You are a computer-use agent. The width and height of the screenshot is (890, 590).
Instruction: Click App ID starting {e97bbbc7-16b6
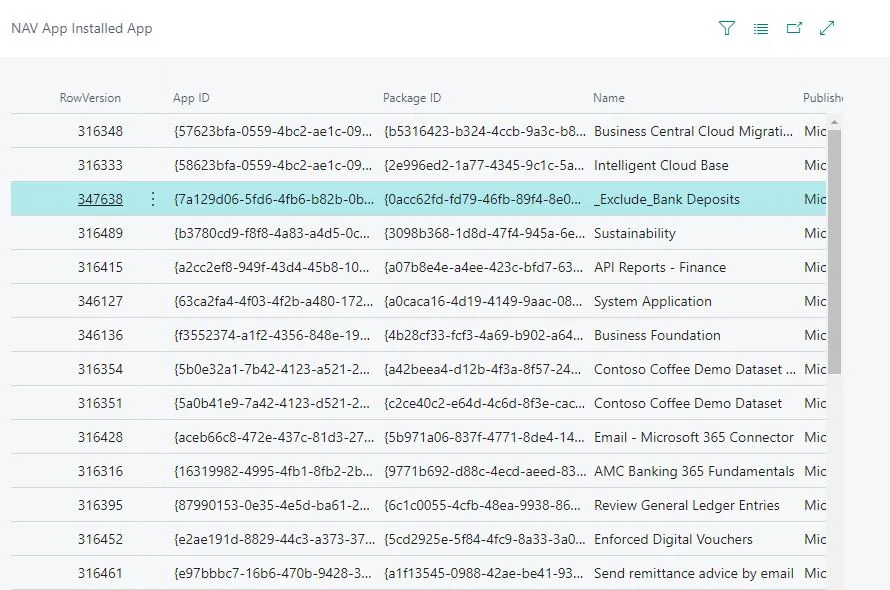pos(272,574)
